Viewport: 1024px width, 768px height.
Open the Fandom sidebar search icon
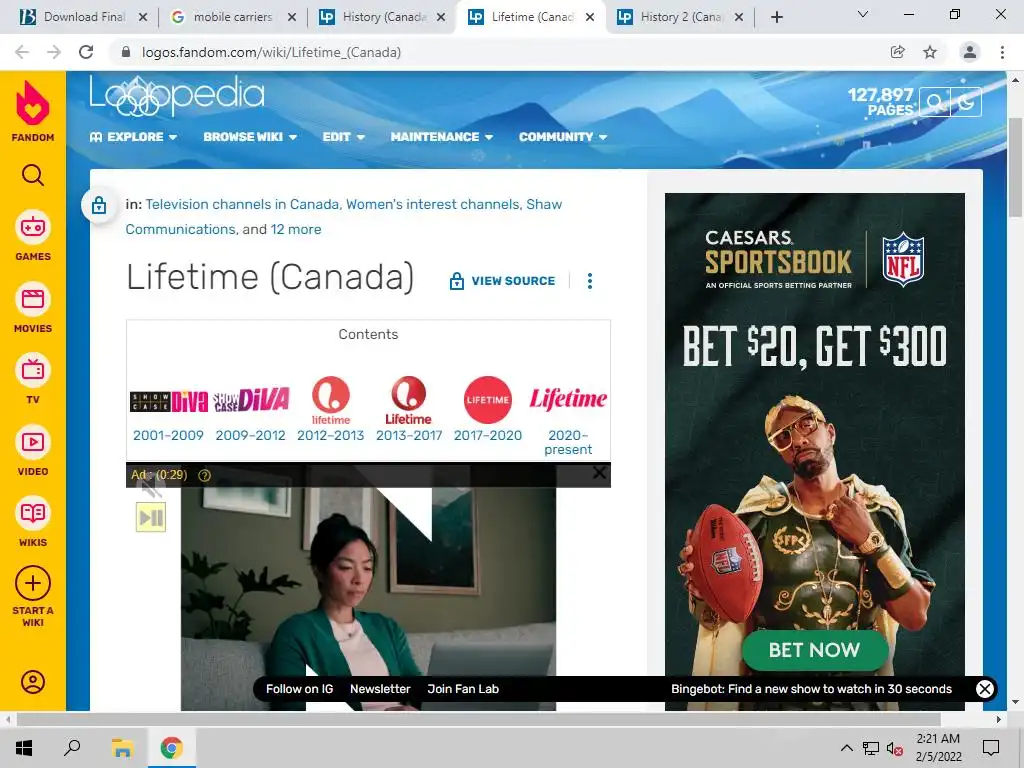tap(33, 175)
